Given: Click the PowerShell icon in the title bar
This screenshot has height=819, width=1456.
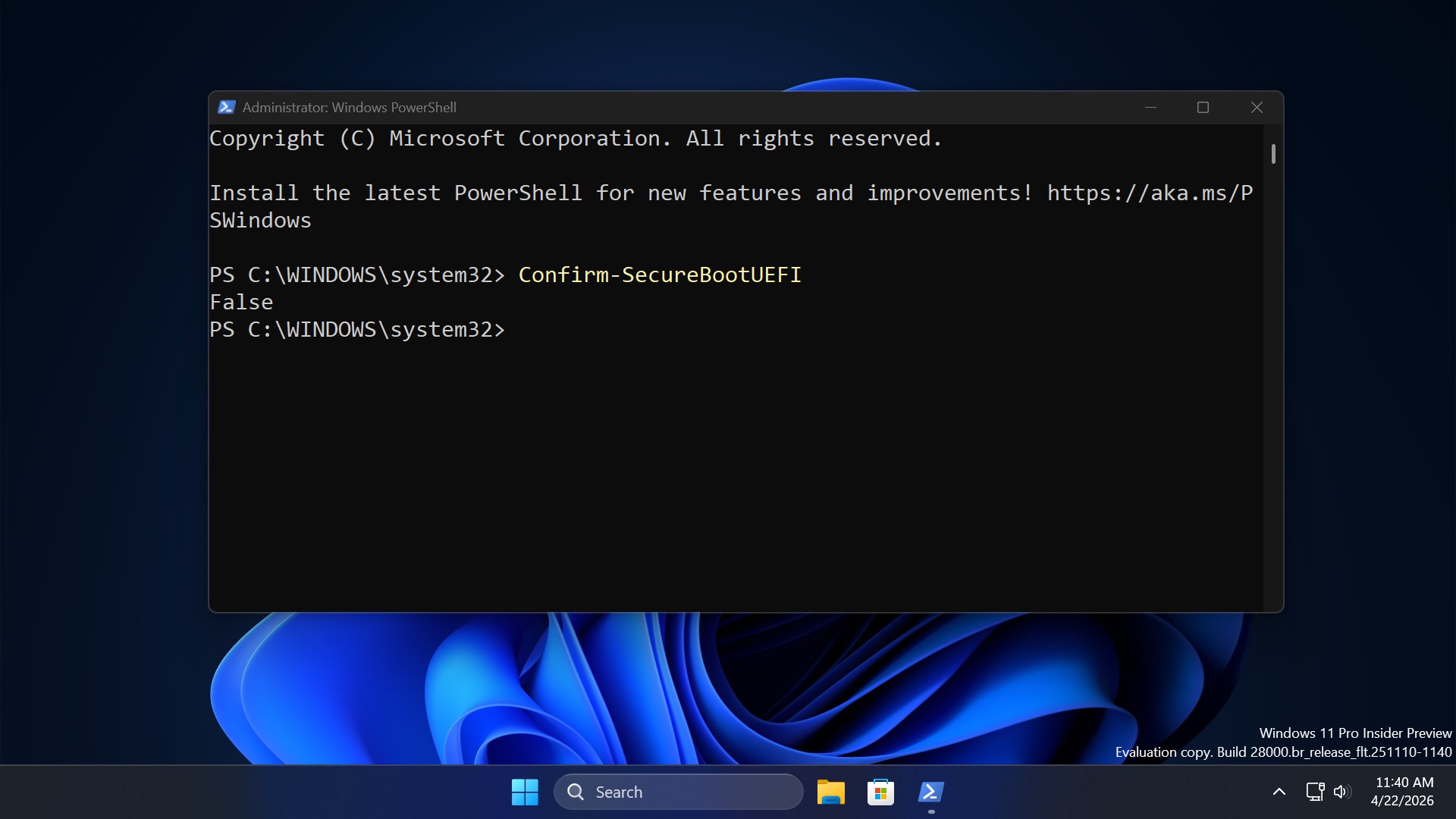Looking at the screenshot, I should tap(226, 107).
